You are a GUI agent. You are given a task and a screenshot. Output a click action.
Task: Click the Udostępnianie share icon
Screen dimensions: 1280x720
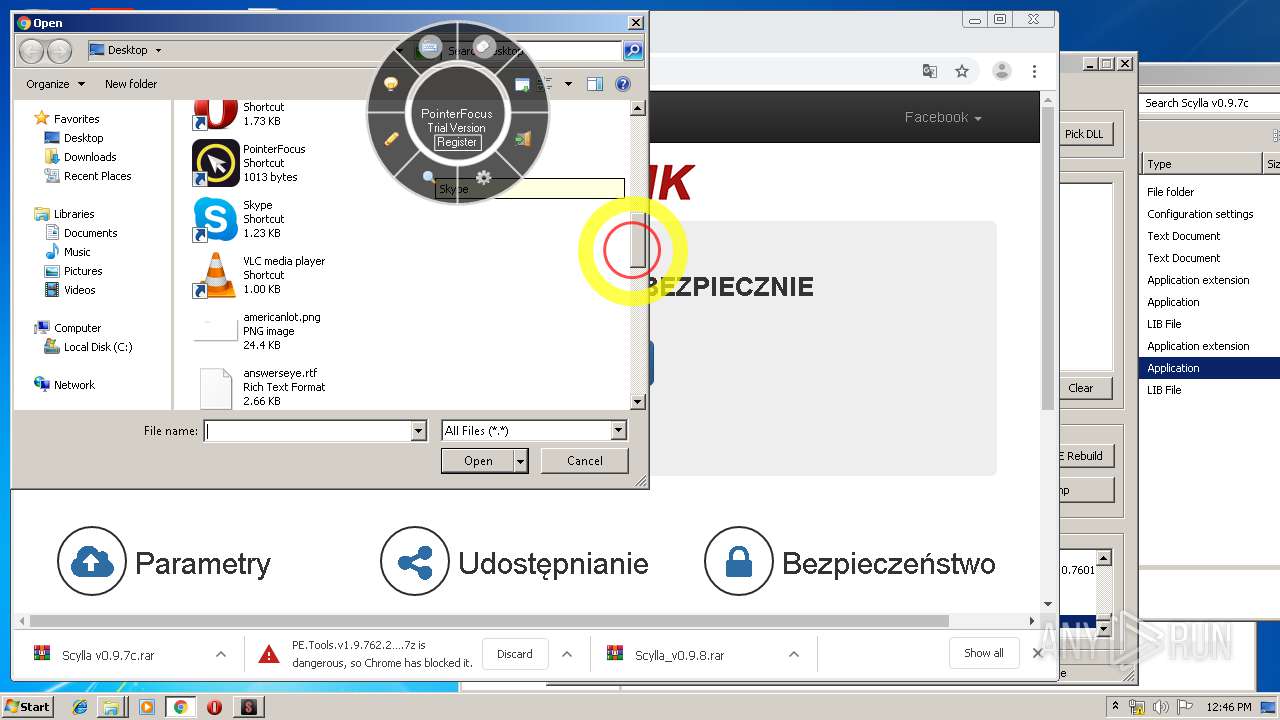415,561
